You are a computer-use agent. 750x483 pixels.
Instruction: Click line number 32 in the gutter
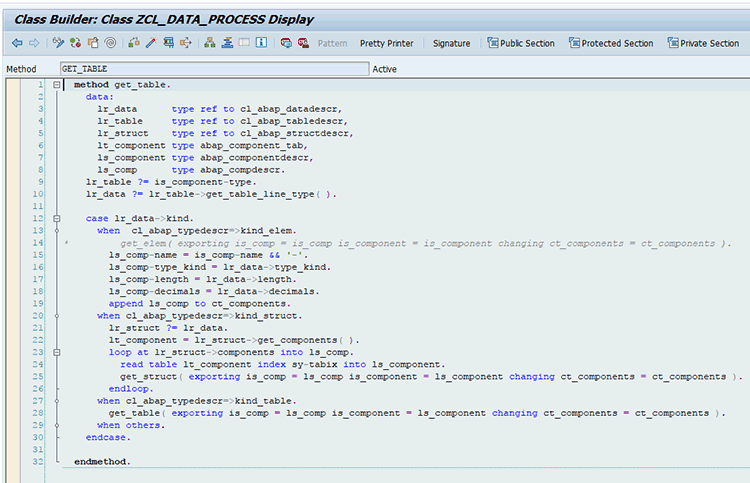coord(38,462)
